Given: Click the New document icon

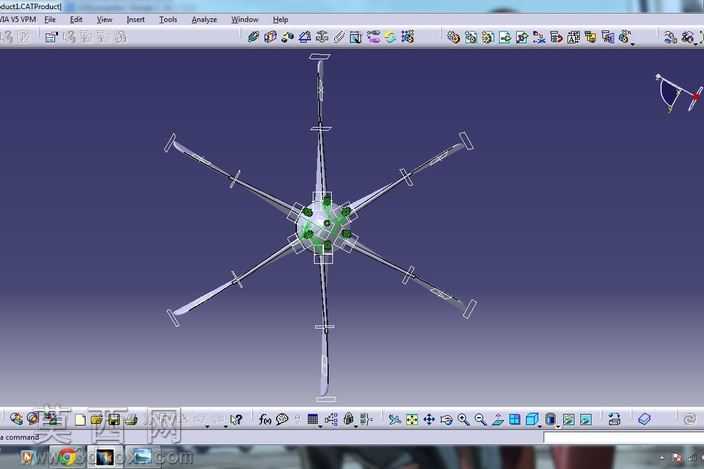Looking at the screenshot, I should [x=80, y=420].
